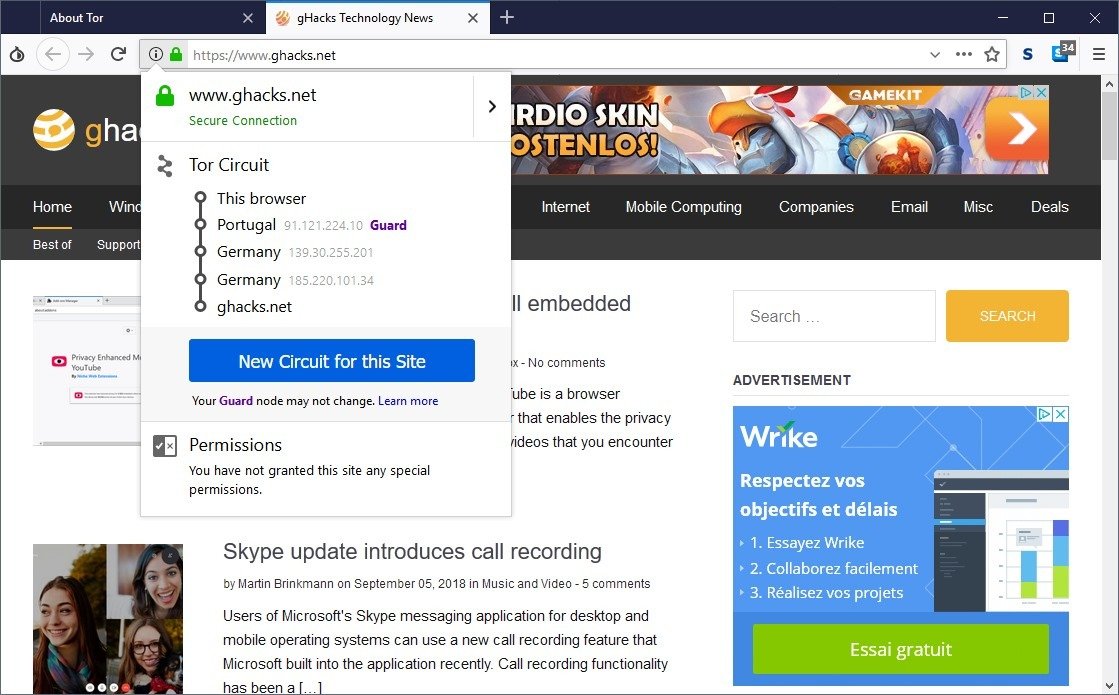
Task: Click the Germany 185.220.101.34 relay row
Action: [295, 280]
